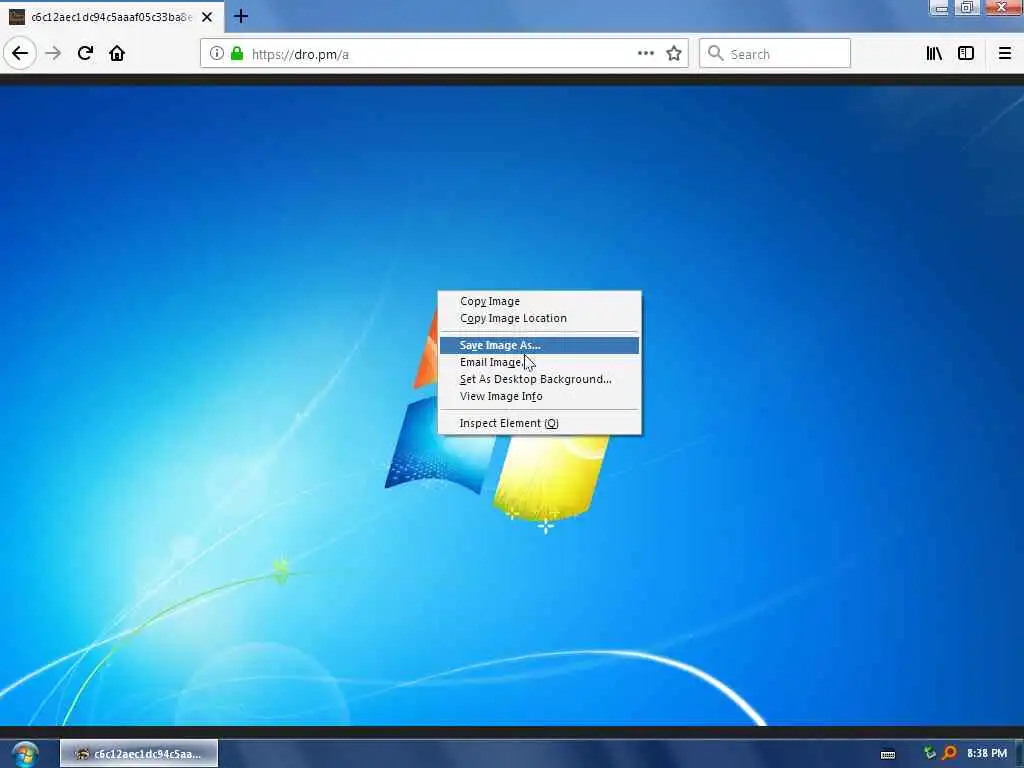Close the c6c12aec1dc94c5 tab
1024x768 pixels.
[207, 17]
